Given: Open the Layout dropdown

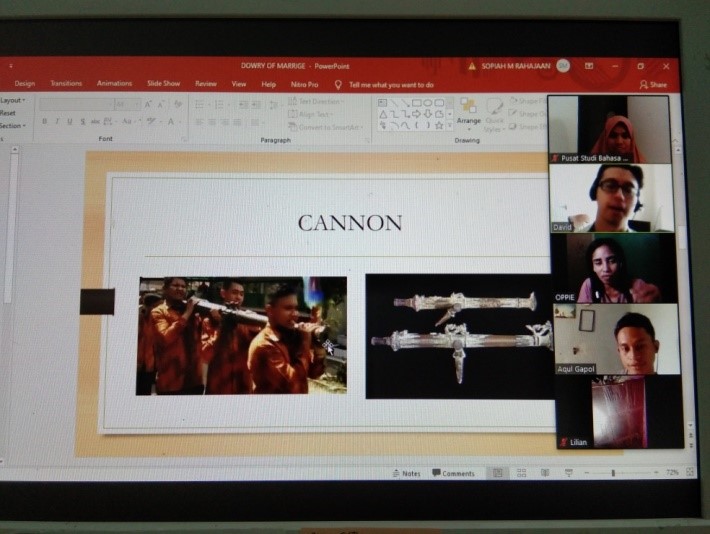Looking at the screenshot, I should (x=13, y=100).
